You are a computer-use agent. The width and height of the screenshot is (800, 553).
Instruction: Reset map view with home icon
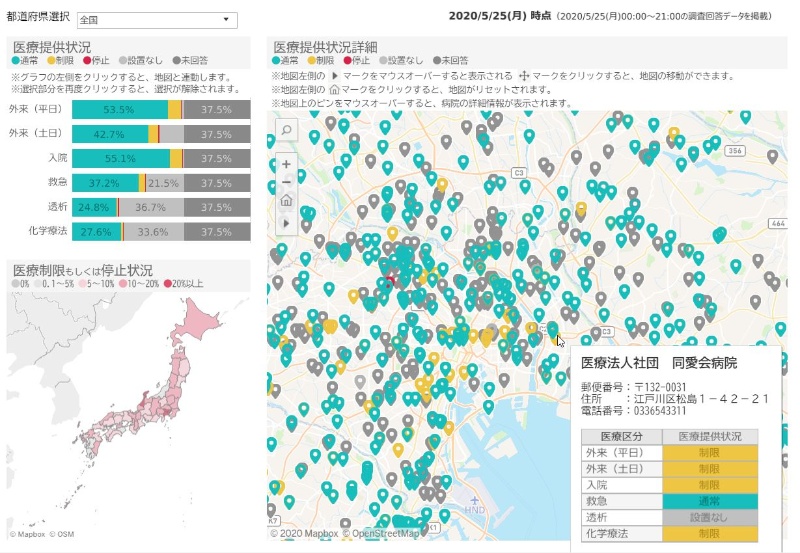point(286,201)
